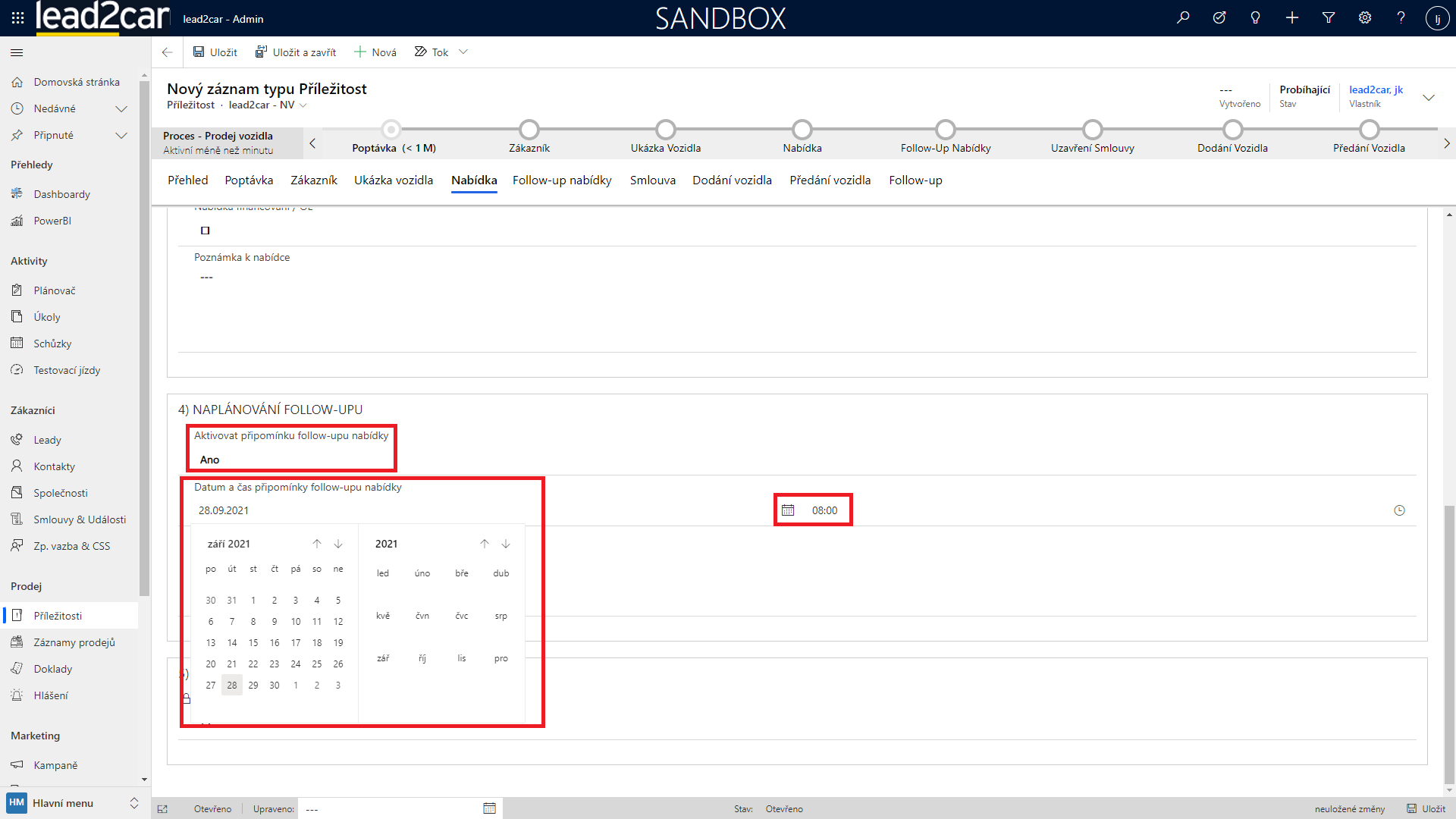Image resolution: width=1456 pixels, height=819 pixels.
Task: Click the vertical form scrollbar
Action: pos(1449,645)
